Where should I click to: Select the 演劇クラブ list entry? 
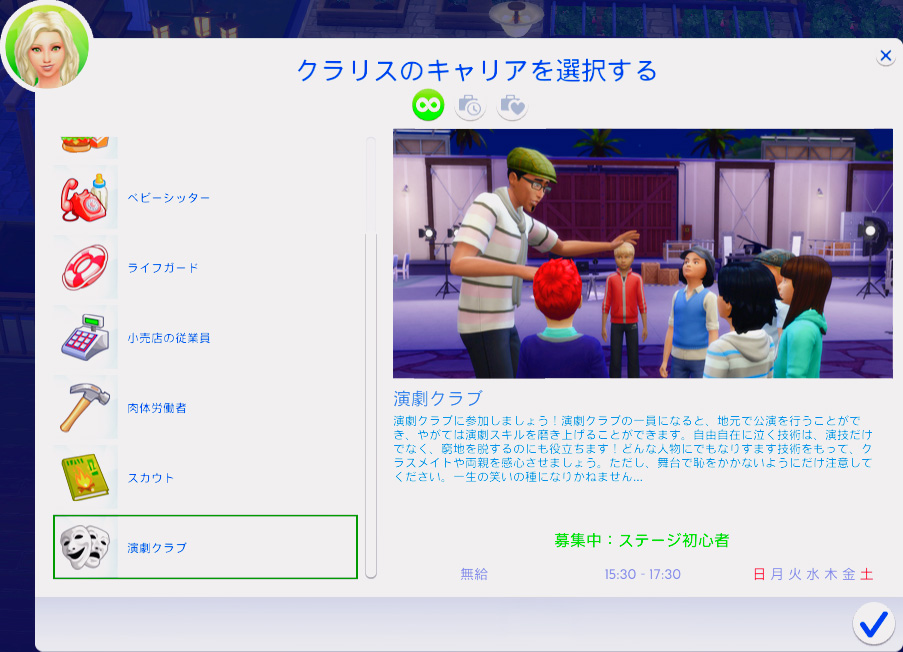pyautogui.click(x=157, y=548)
